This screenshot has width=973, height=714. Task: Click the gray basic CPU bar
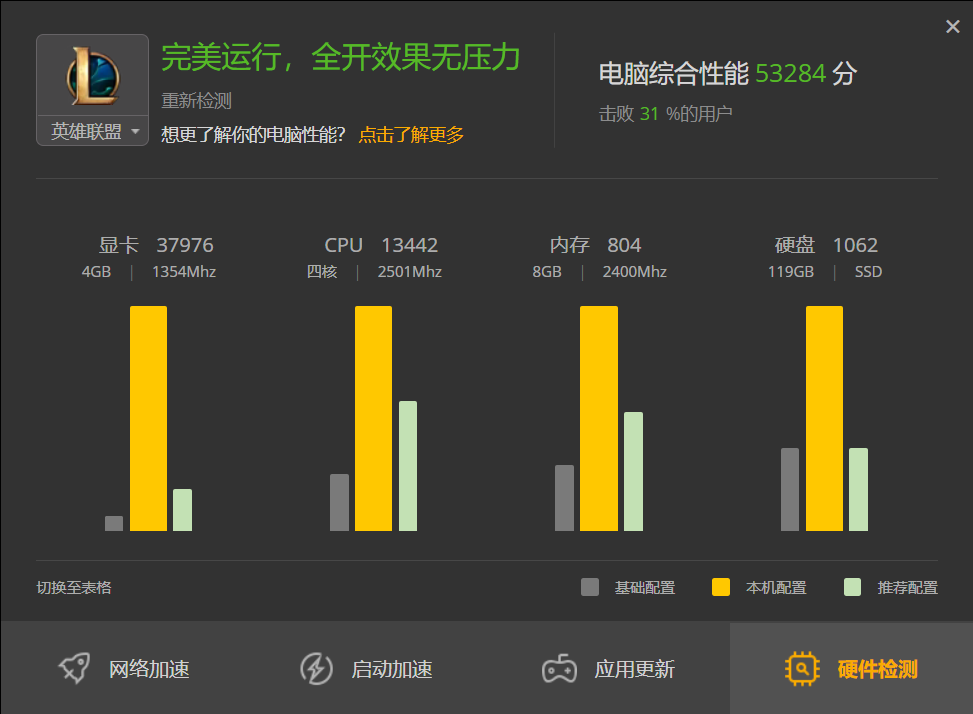(339, 502)
